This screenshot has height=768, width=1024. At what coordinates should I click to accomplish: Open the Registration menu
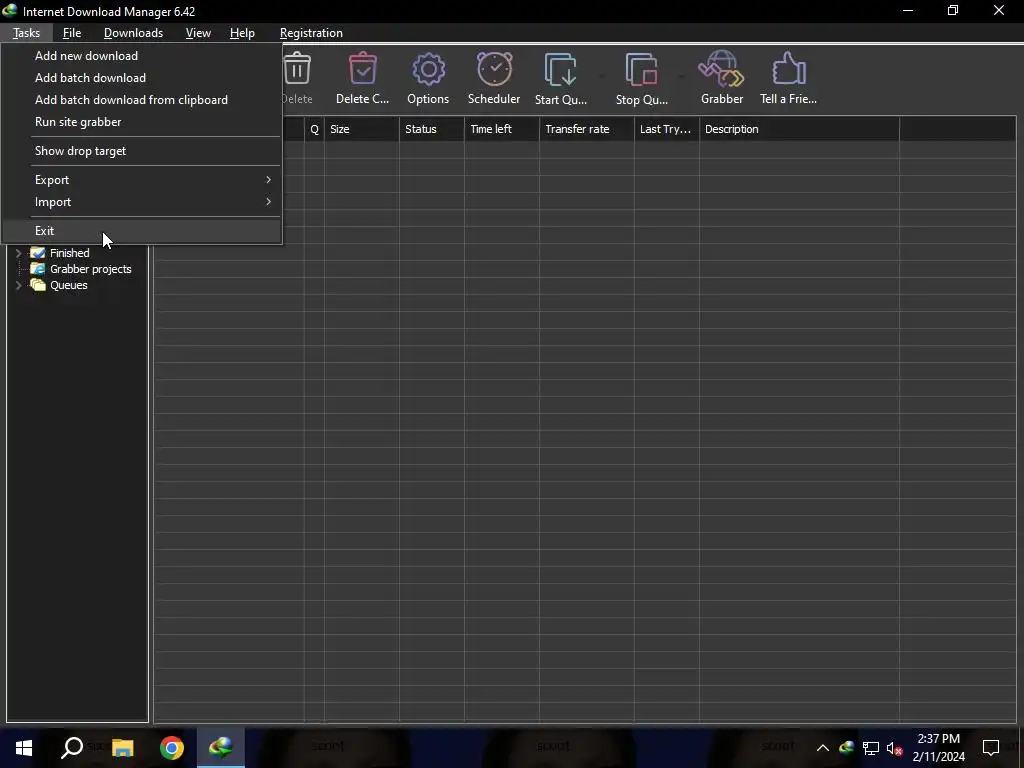tap(311, 33)
